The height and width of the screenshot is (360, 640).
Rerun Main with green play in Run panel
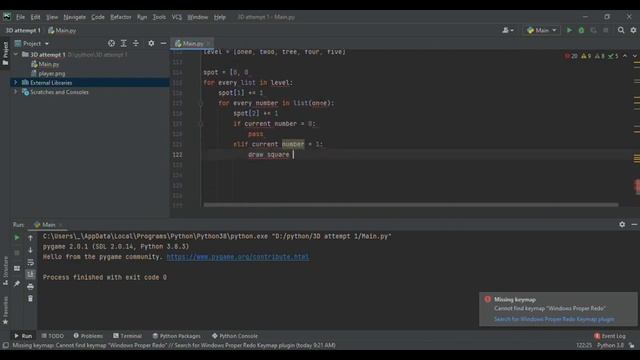[x=17, y=238]
